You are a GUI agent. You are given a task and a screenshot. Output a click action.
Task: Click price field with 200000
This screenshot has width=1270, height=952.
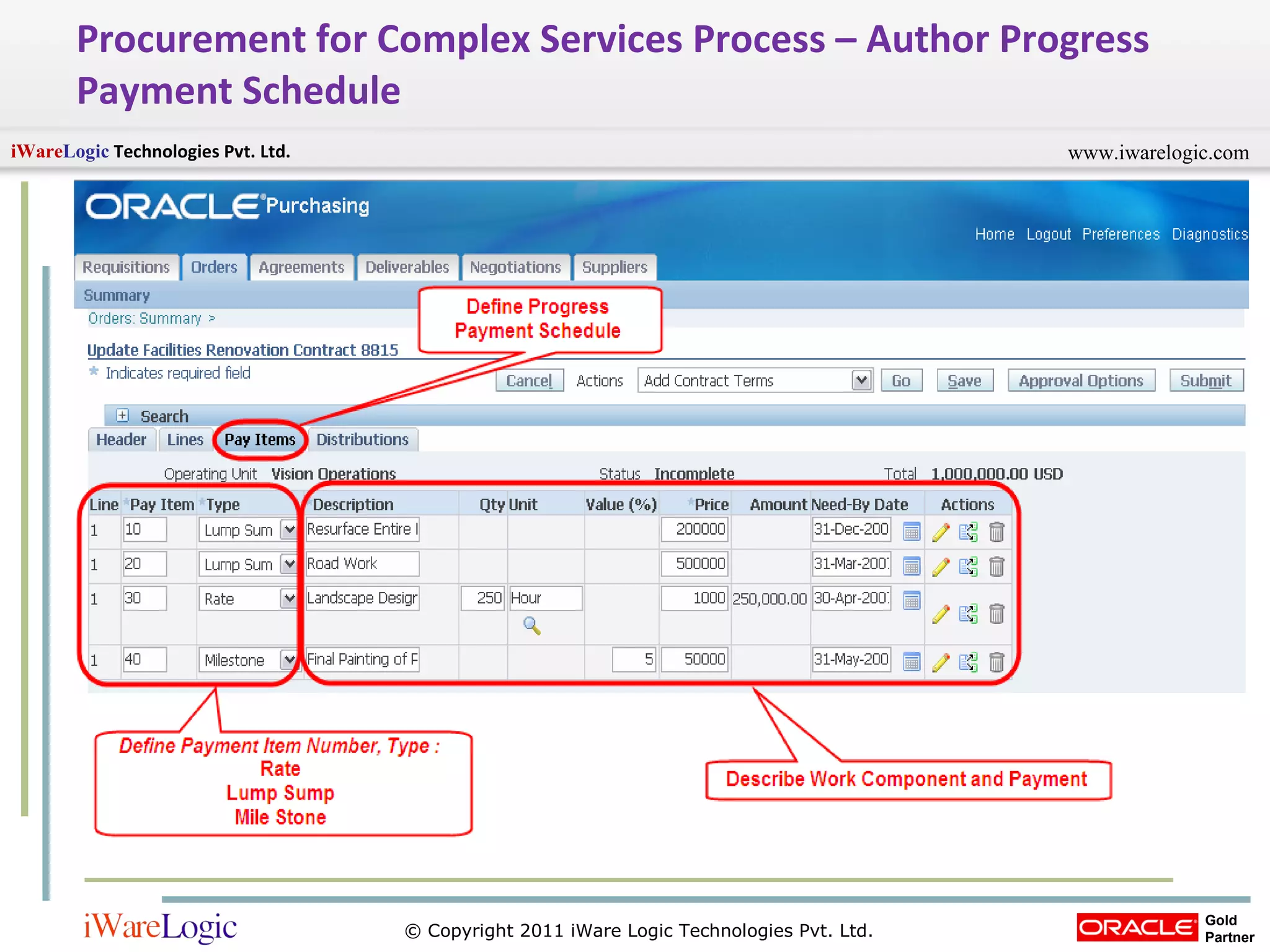tap(694, 529)
